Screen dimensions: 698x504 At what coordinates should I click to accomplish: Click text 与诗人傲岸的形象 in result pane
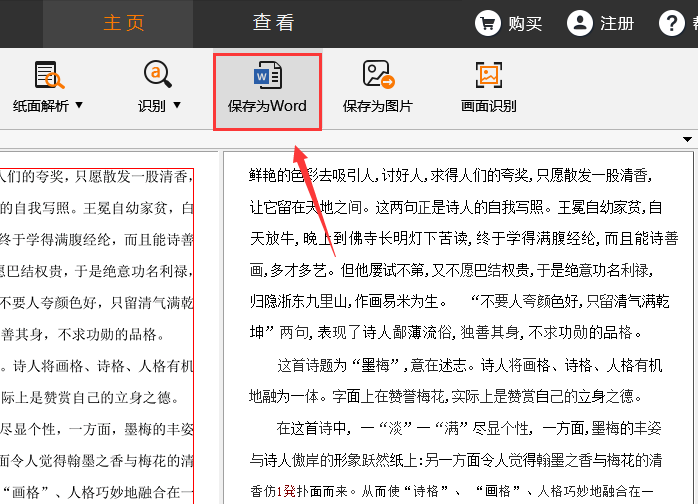(x=305, y=460)
